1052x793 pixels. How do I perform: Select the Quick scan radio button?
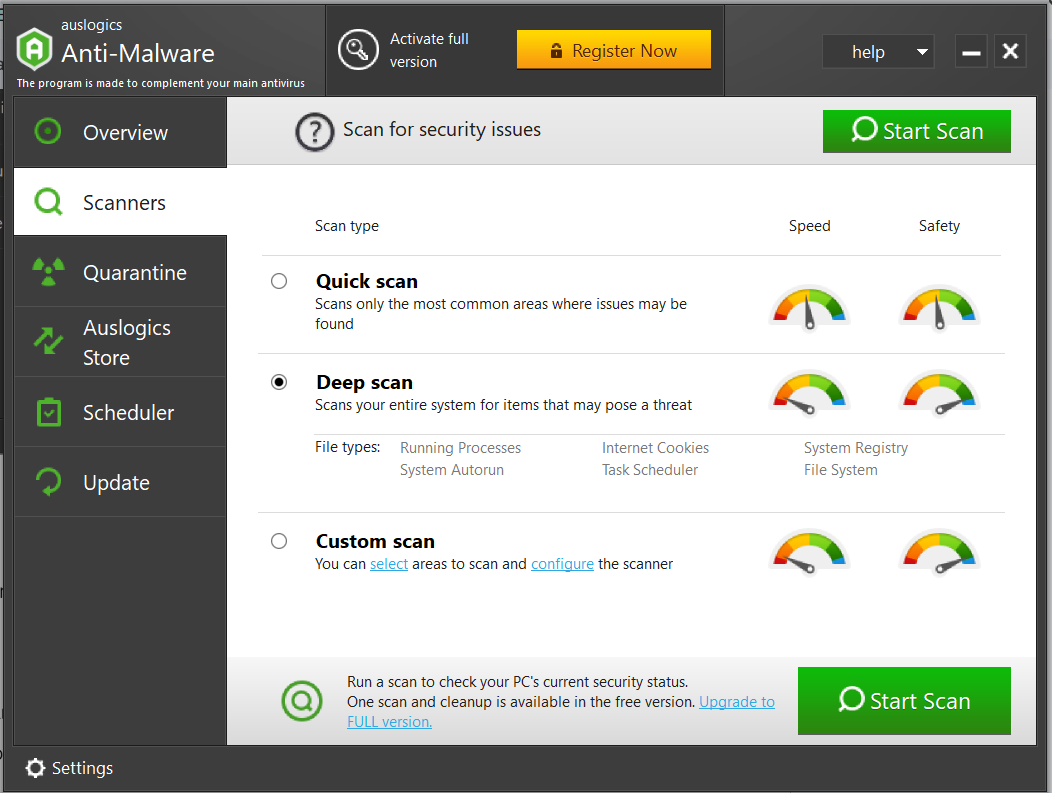279,281
